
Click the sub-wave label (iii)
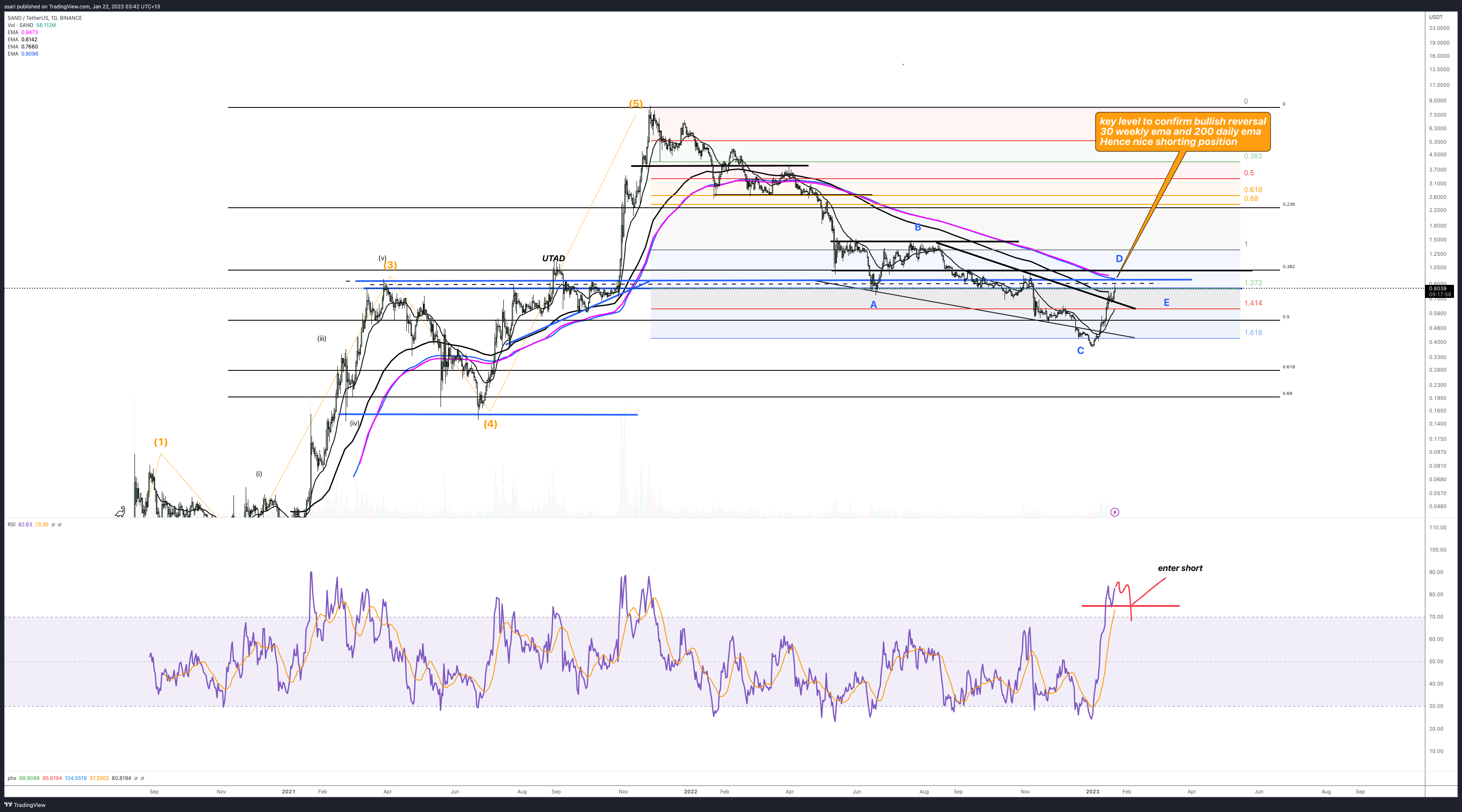322,339
